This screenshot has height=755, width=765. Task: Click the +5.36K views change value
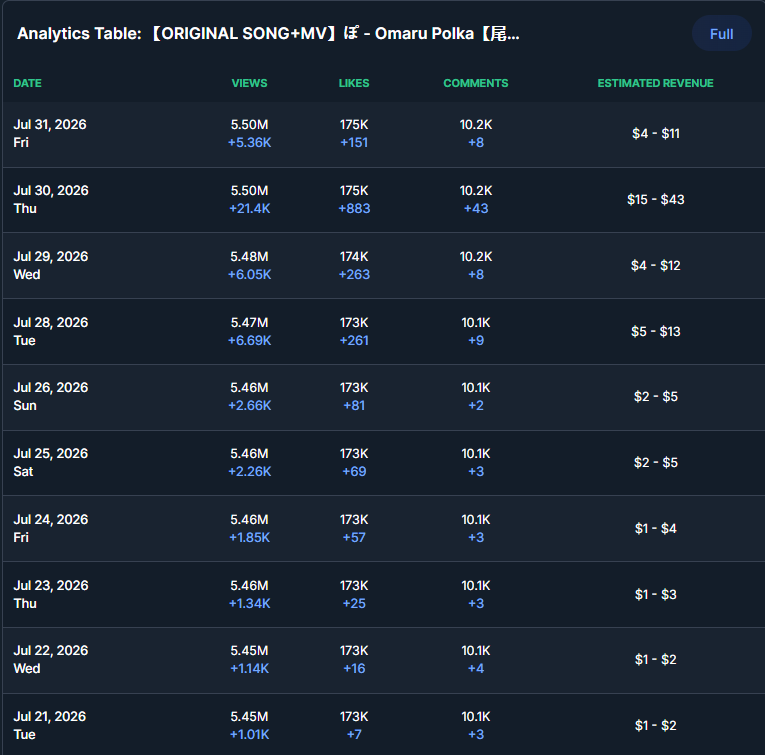[249, 143]
